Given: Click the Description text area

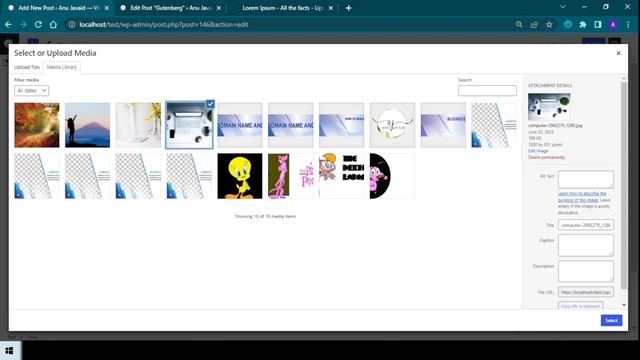Looking at the screenshot, I should pyautogui.click(x=585, y=271).
